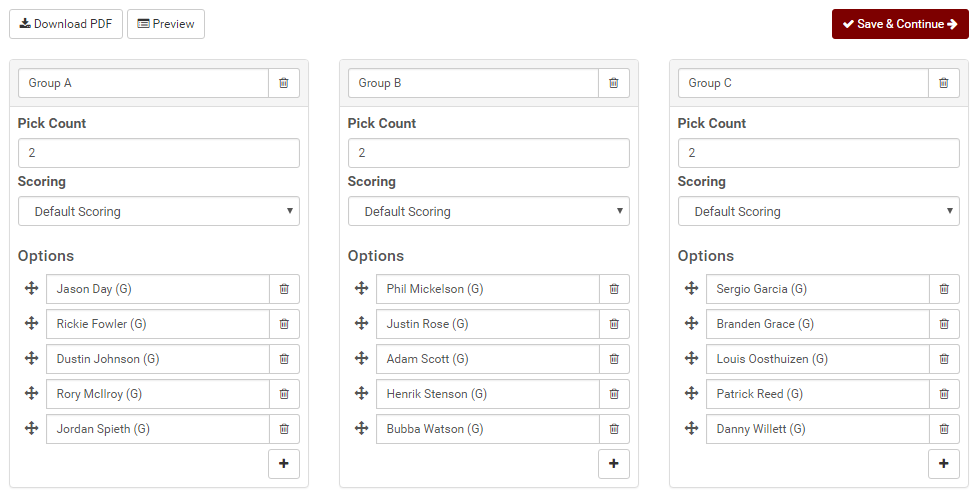Edit the Group B name field
The image size is (978, 497).
coord(473,83)
